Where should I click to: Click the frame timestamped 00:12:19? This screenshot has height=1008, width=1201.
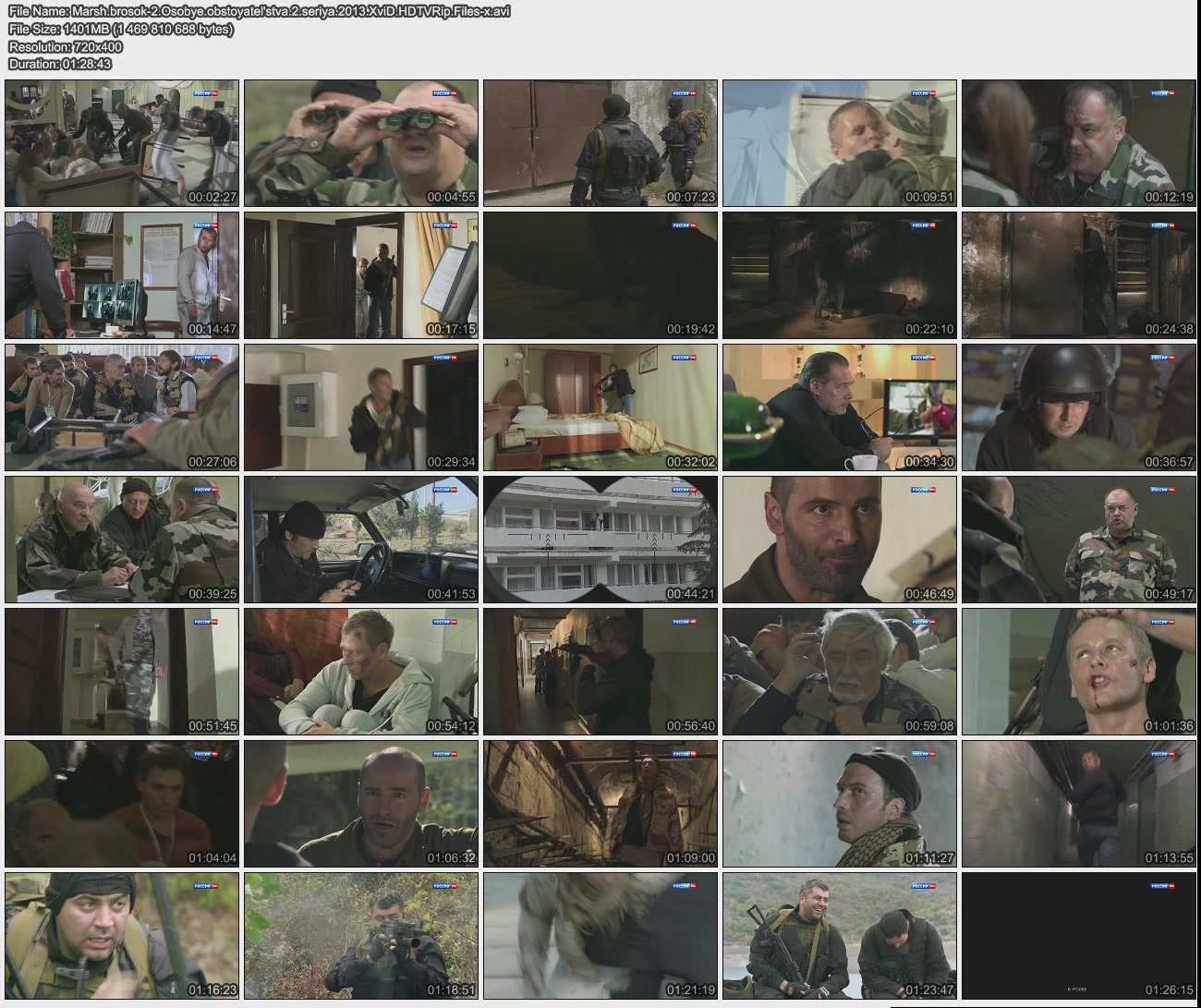tap(1078, 143)
